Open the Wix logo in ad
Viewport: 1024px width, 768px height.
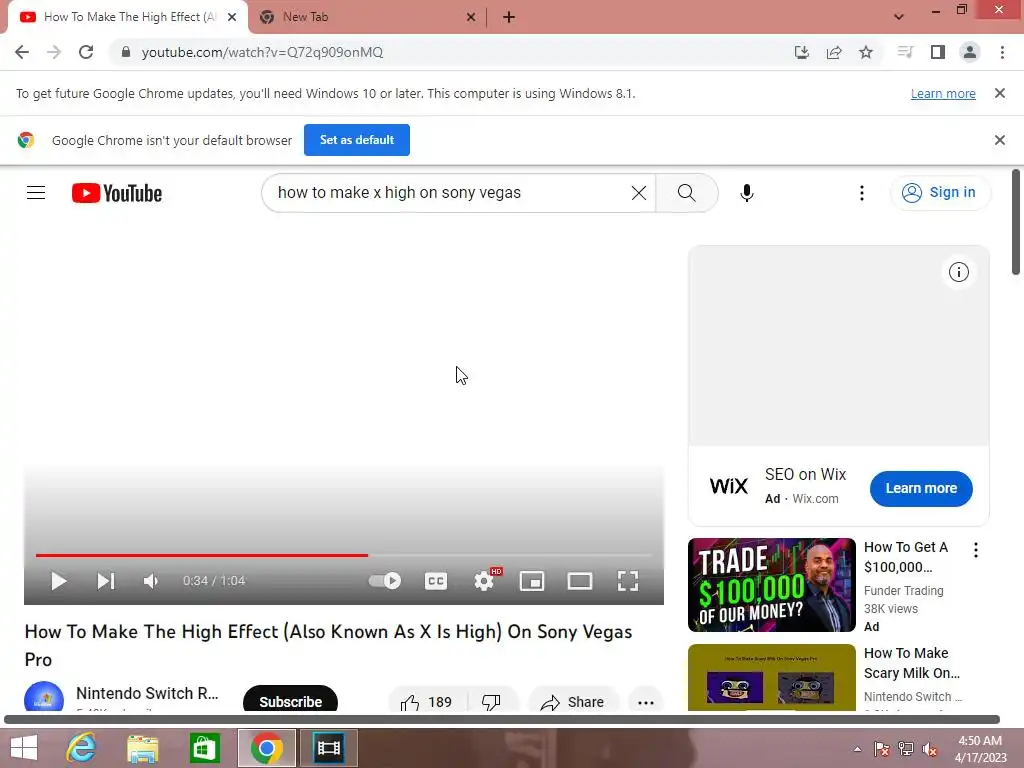[728, 486]
